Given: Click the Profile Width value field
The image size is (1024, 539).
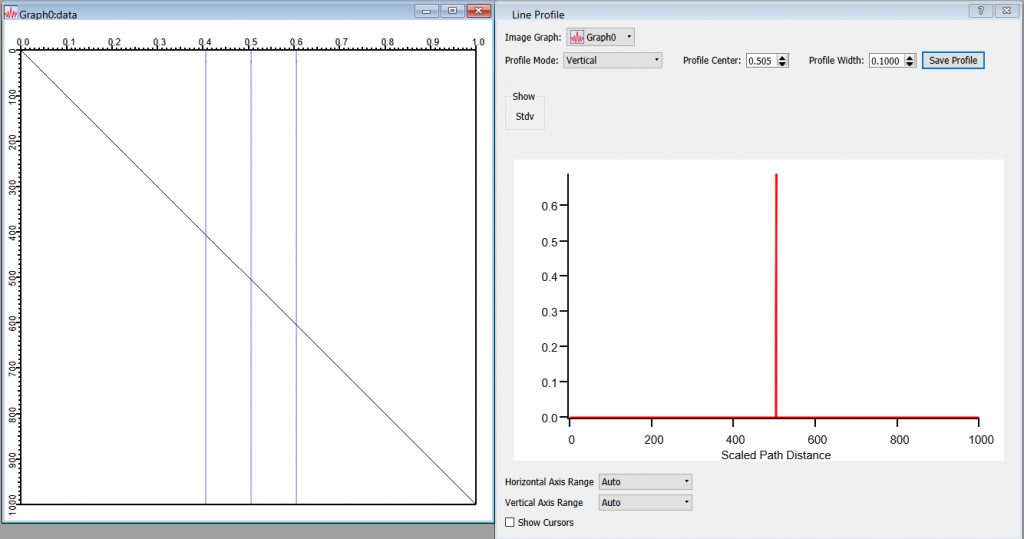Looking at the screenshot, I should point(886,61).
